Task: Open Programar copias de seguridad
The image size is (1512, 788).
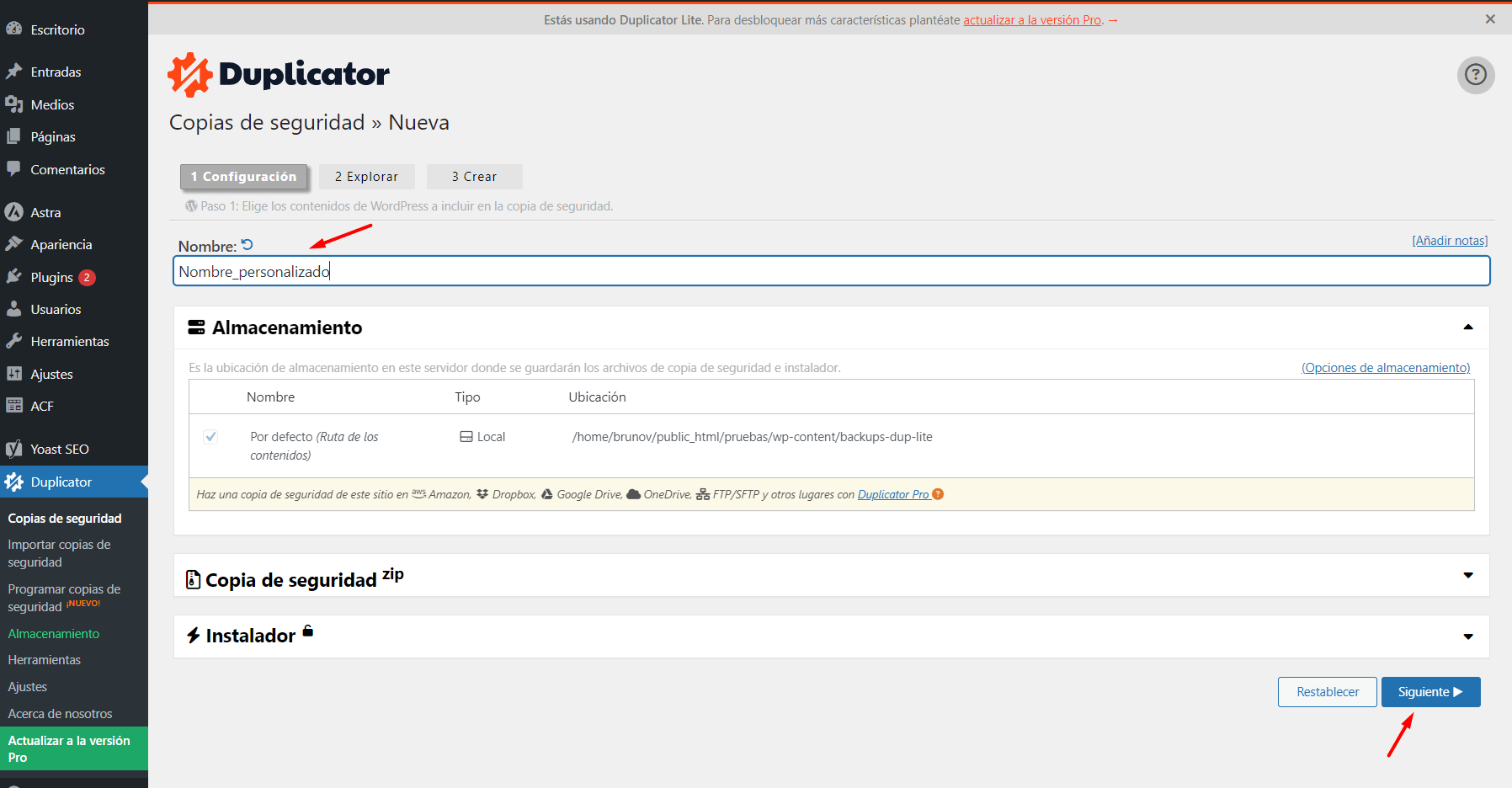Action: (64, 598)
